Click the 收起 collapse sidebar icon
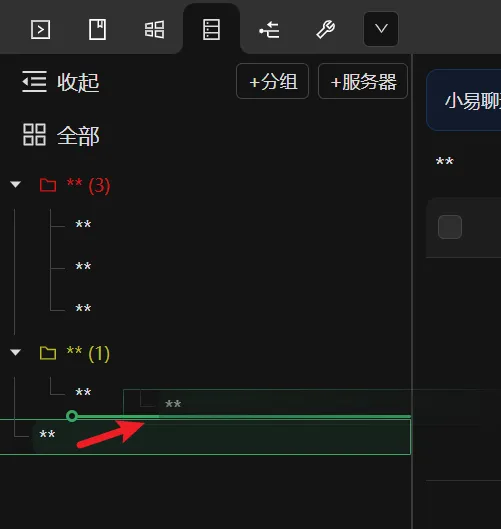This screenshot has width=501, height=529. (34, 82)
